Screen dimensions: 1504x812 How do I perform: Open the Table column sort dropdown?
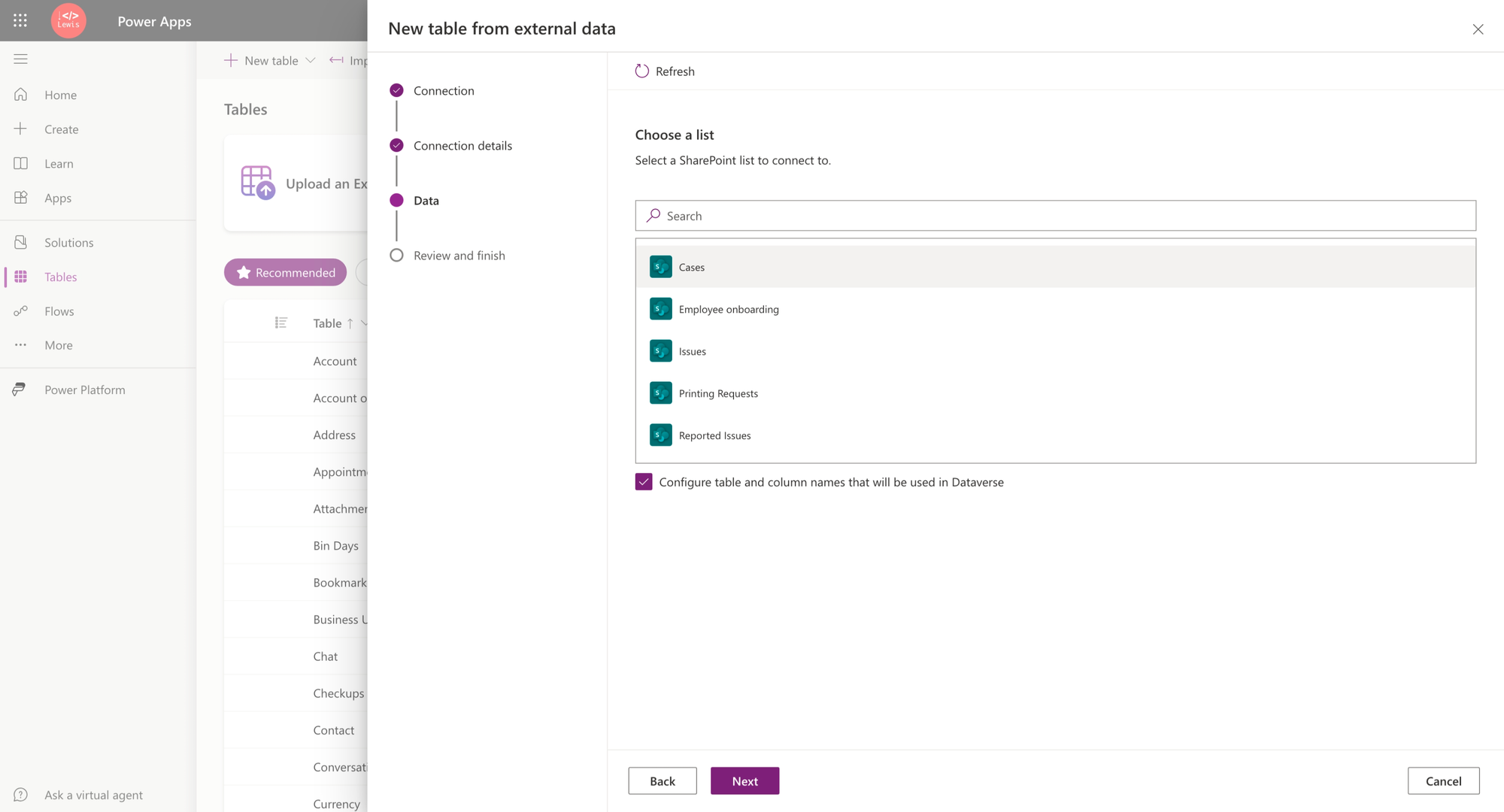(364, 323)
